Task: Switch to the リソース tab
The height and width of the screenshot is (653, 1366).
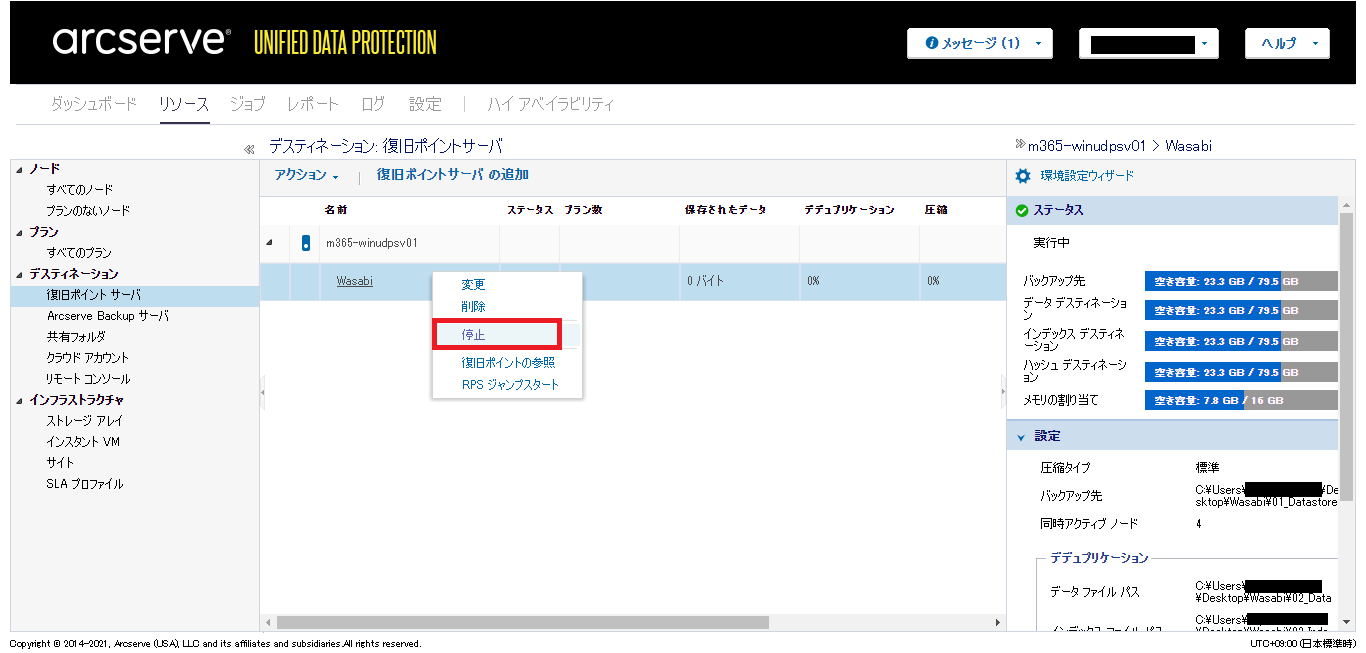Action: (x=184, y=104)
